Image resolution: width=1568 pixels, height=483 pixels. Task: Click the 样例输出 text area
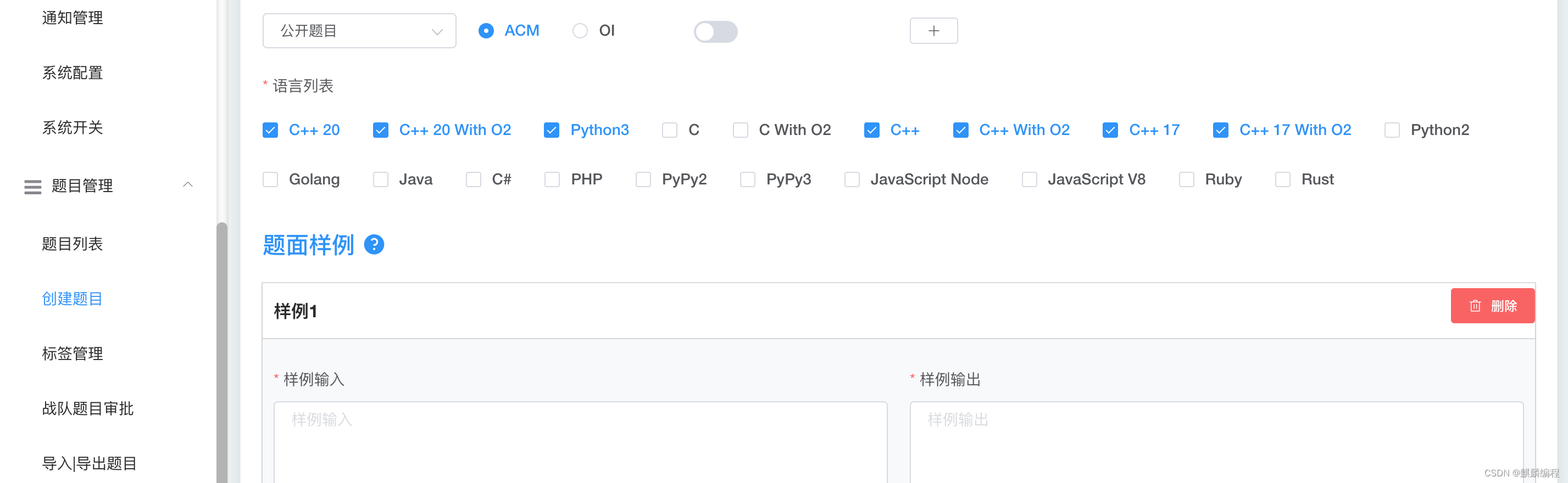pyautogui.click(x=1216, y=442)
